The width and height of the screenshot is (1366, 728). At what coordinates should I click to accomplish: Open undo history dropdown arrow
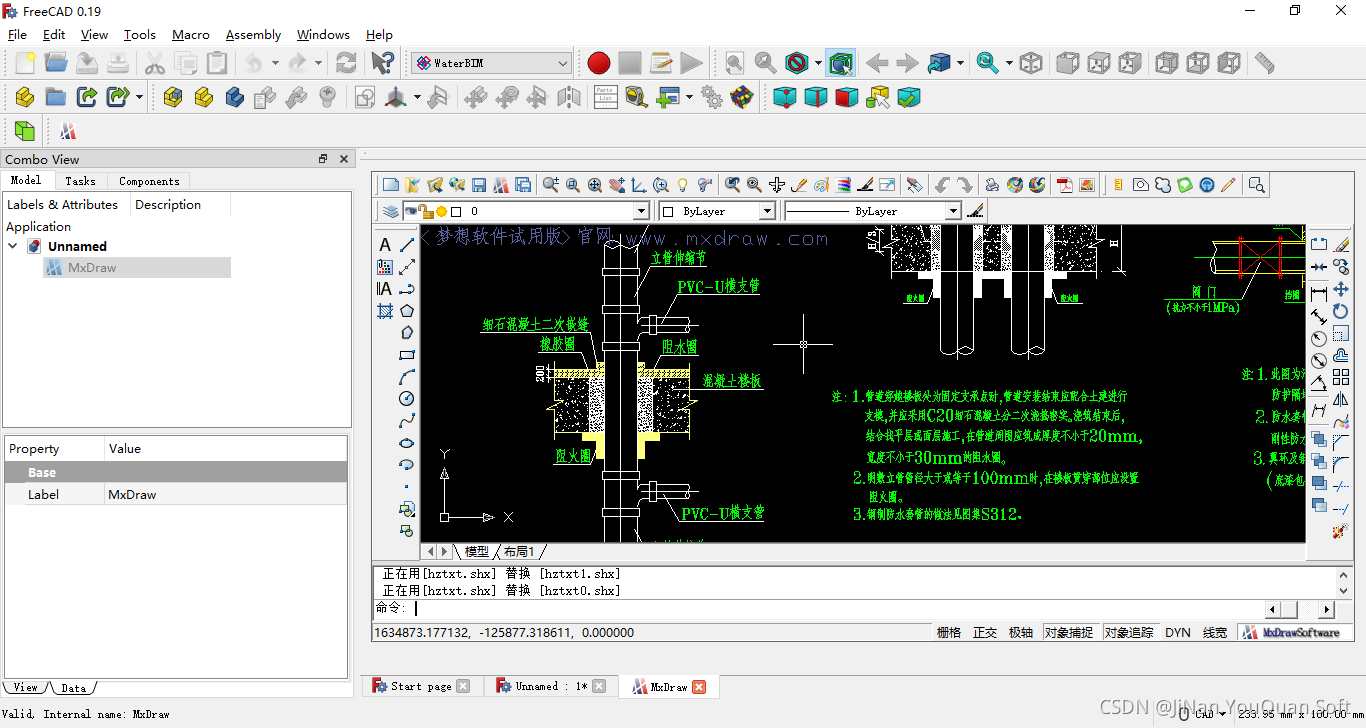point(275,63)
